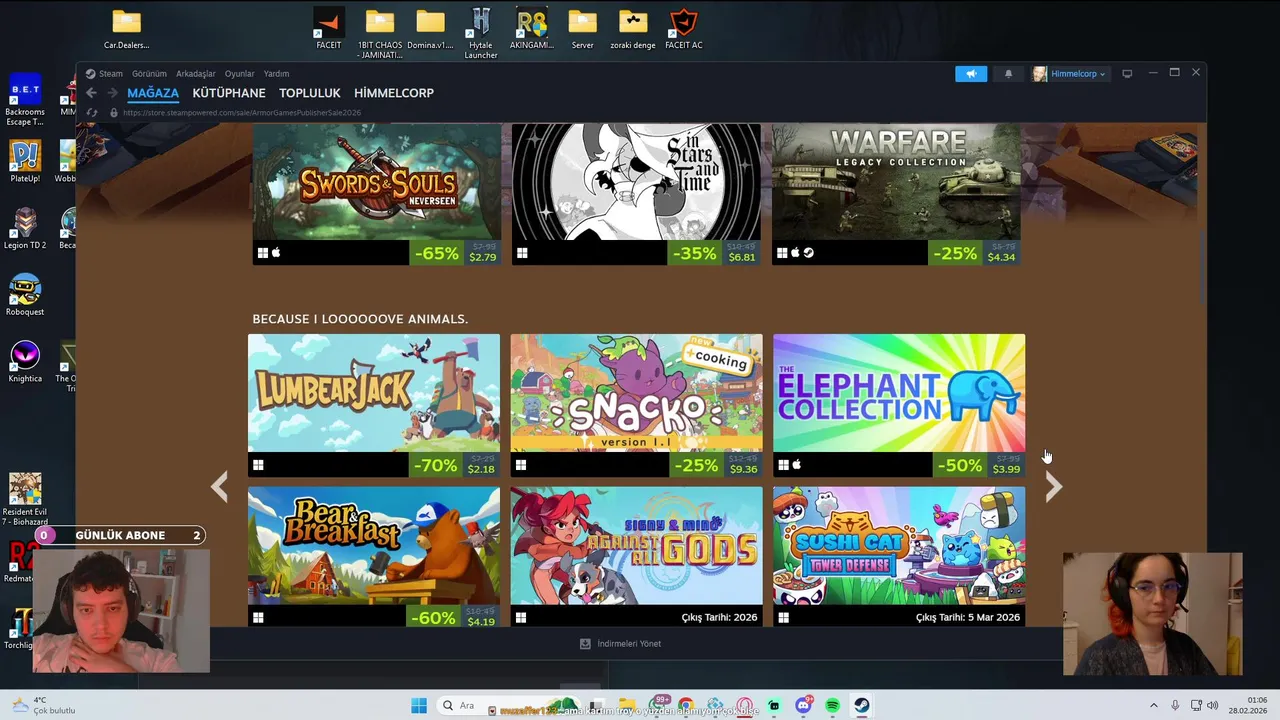Open Knightica desktop shortcut
Image resolution: width=1280 pixels, height=720 pixels.
pos(25,362)
